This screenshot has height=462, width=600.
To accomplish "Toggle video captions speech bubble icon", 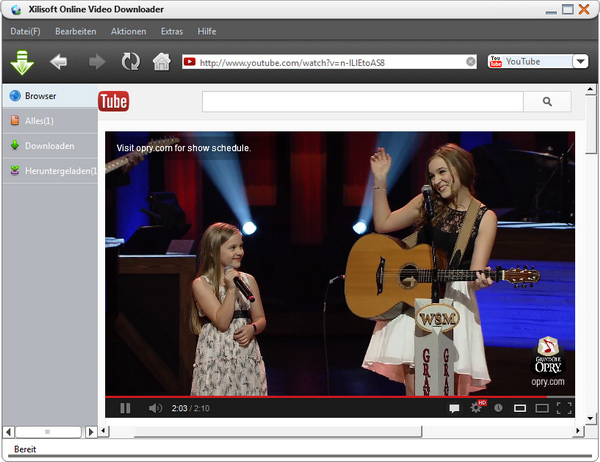I will tap(454, 408).
